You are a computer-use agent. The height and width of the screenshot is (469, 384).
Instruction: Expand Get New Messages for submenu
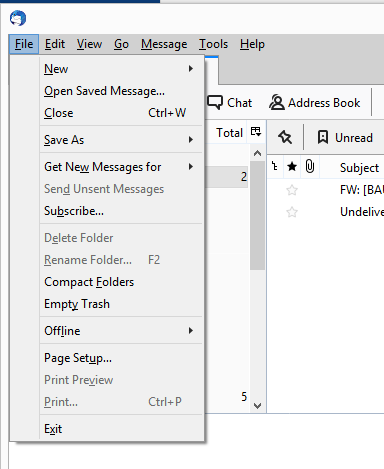(x=121, y=167)
